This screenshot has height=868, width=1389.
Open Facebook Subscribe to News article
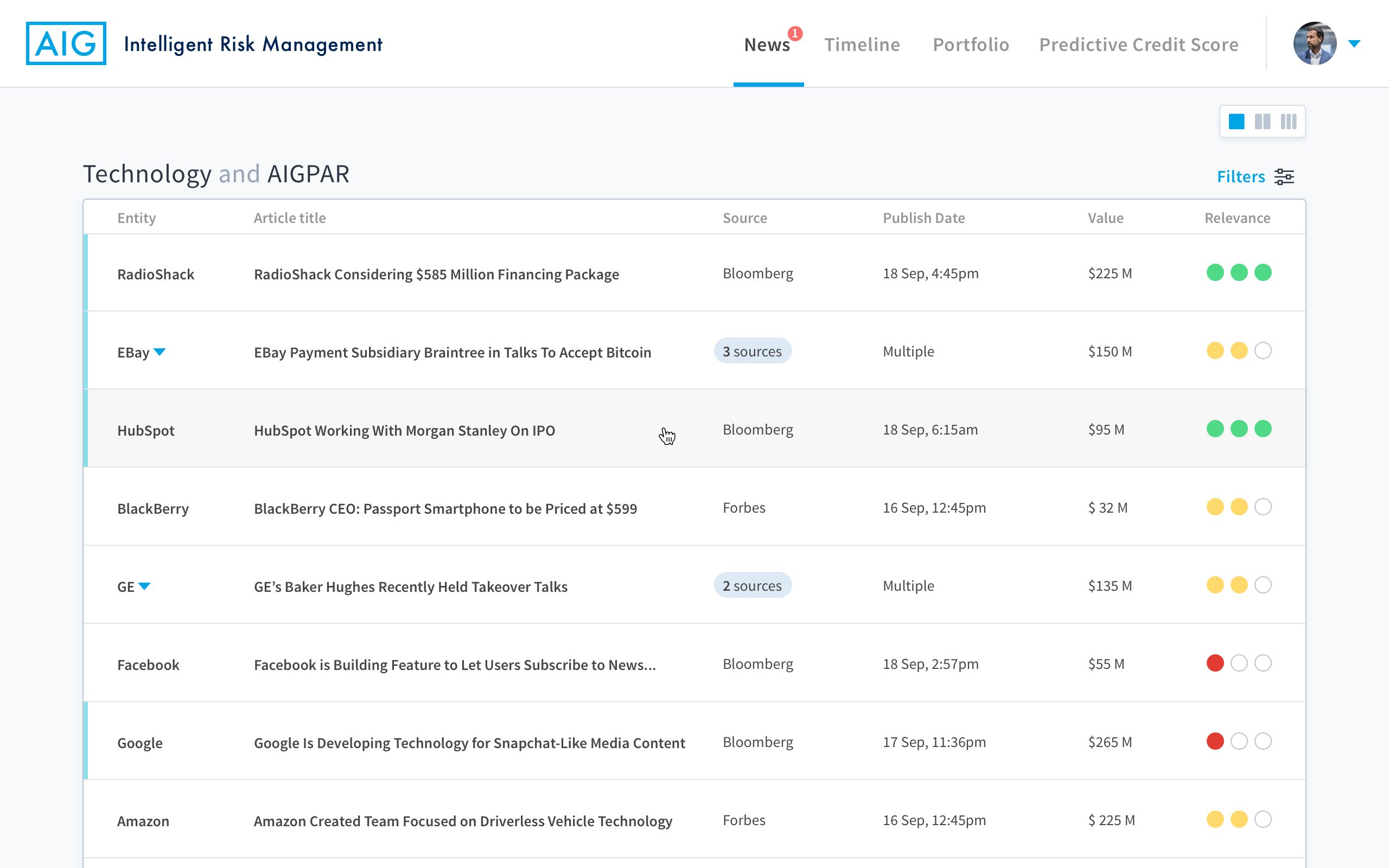click(455, 665)
